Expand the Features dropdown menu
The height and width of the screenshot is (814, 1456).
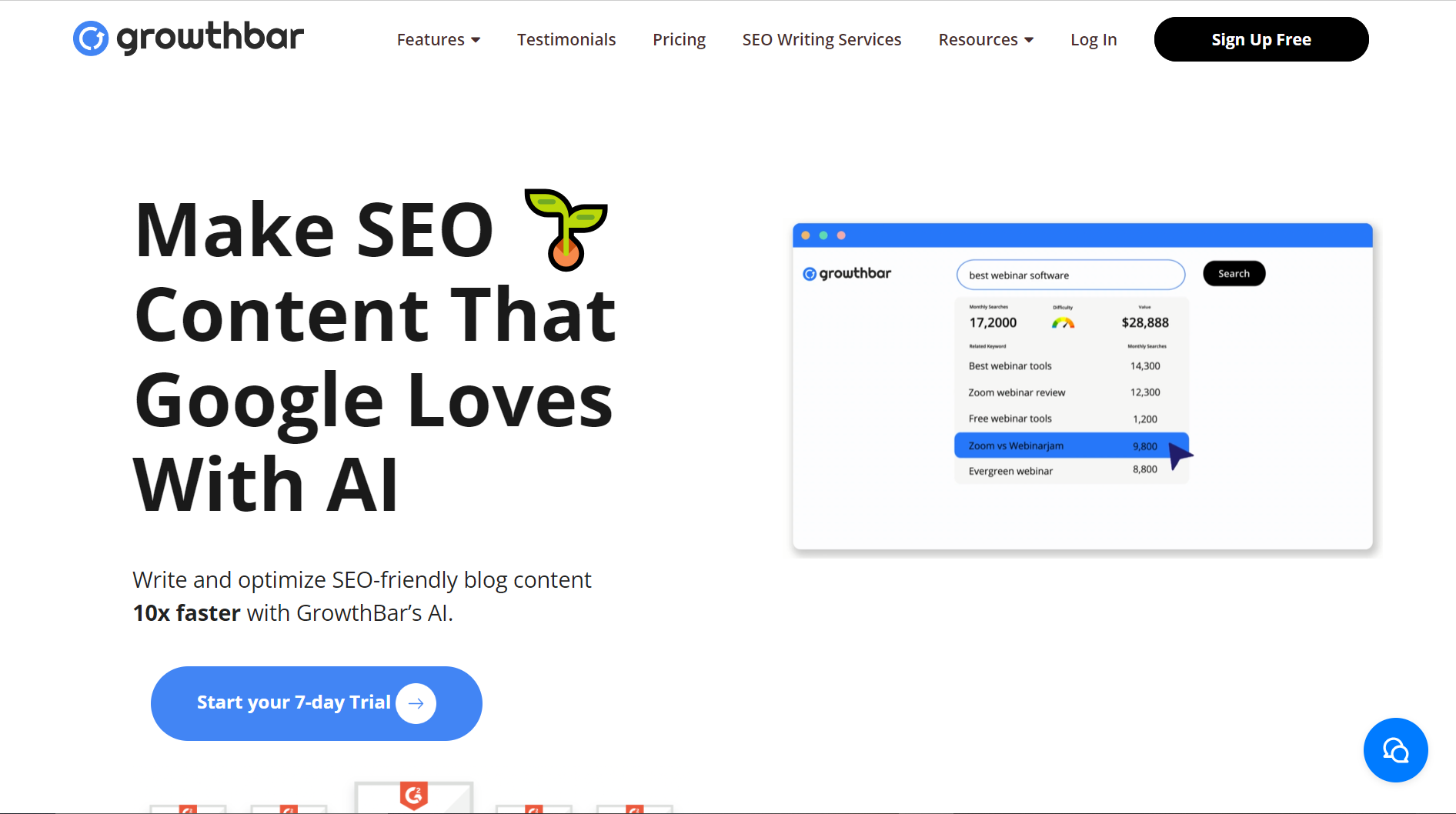pyautogui.click(x=439, y=39)
